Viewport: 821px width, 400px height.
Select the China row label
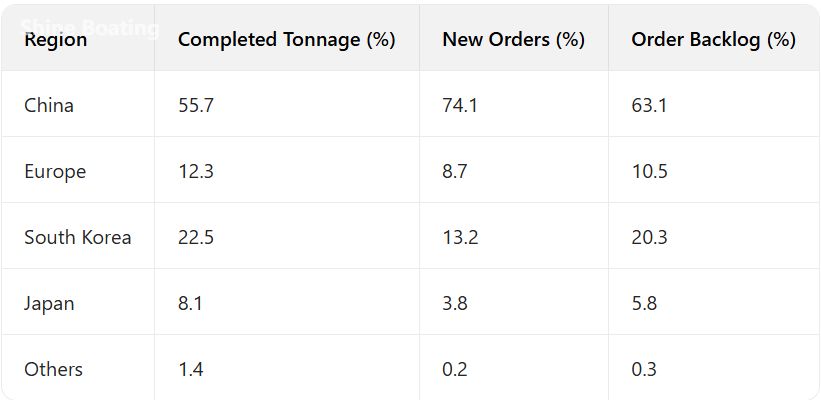click(49, 105)
